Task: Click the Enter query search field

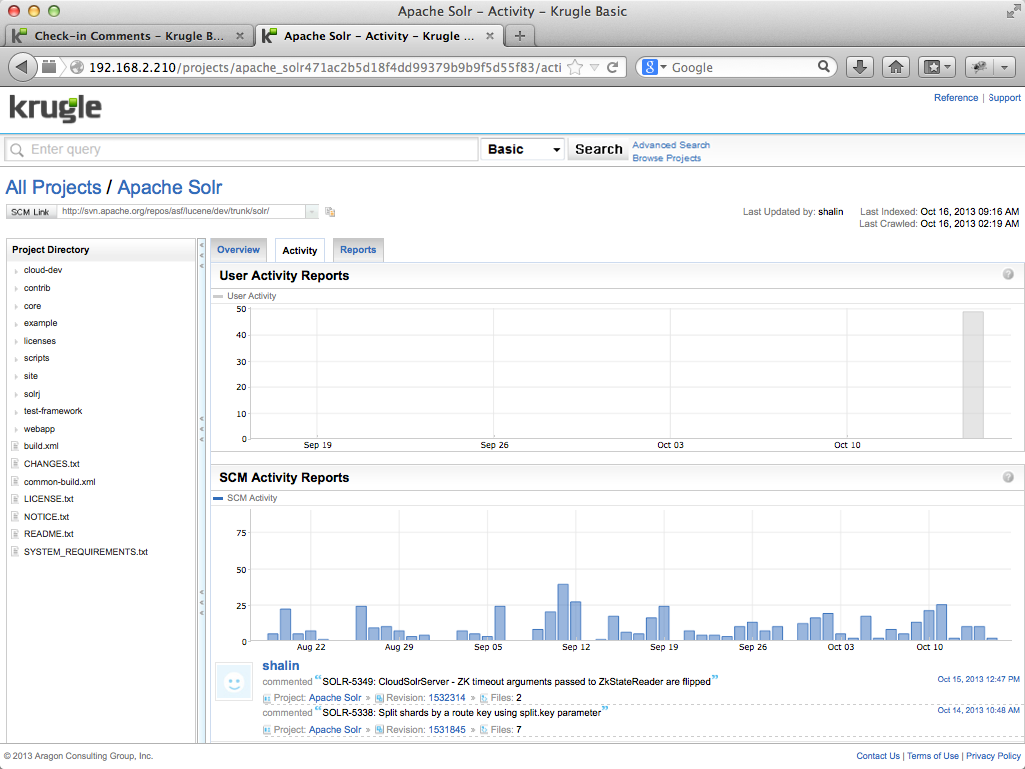Action: click(241, 149)
